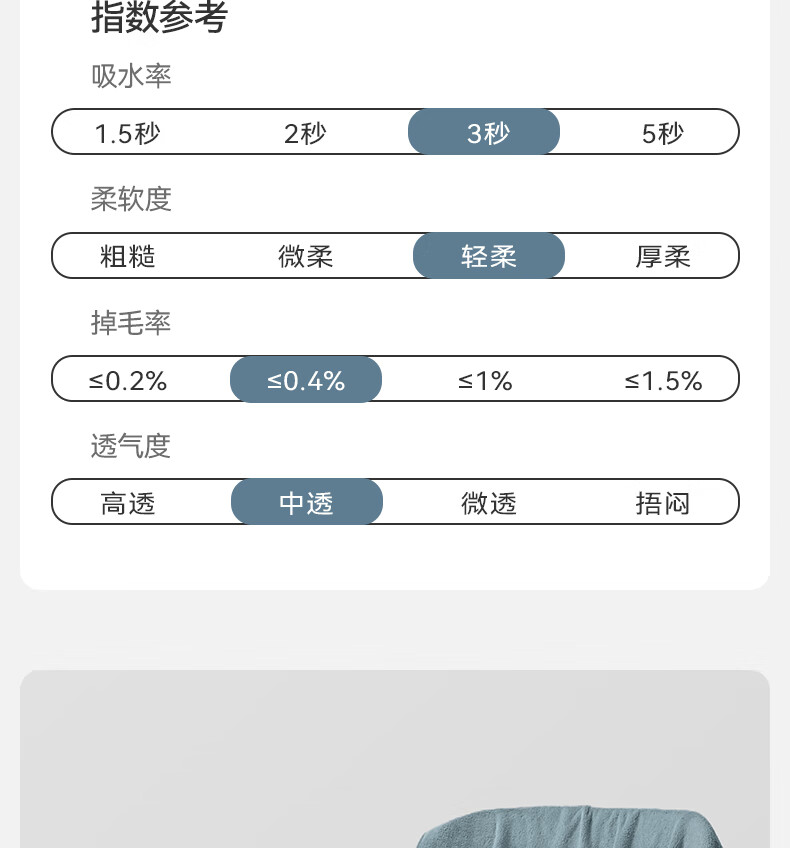Click the highlighted 中透 breathability option
Viewport: 790px width, 848px height.
coord(307,501)
